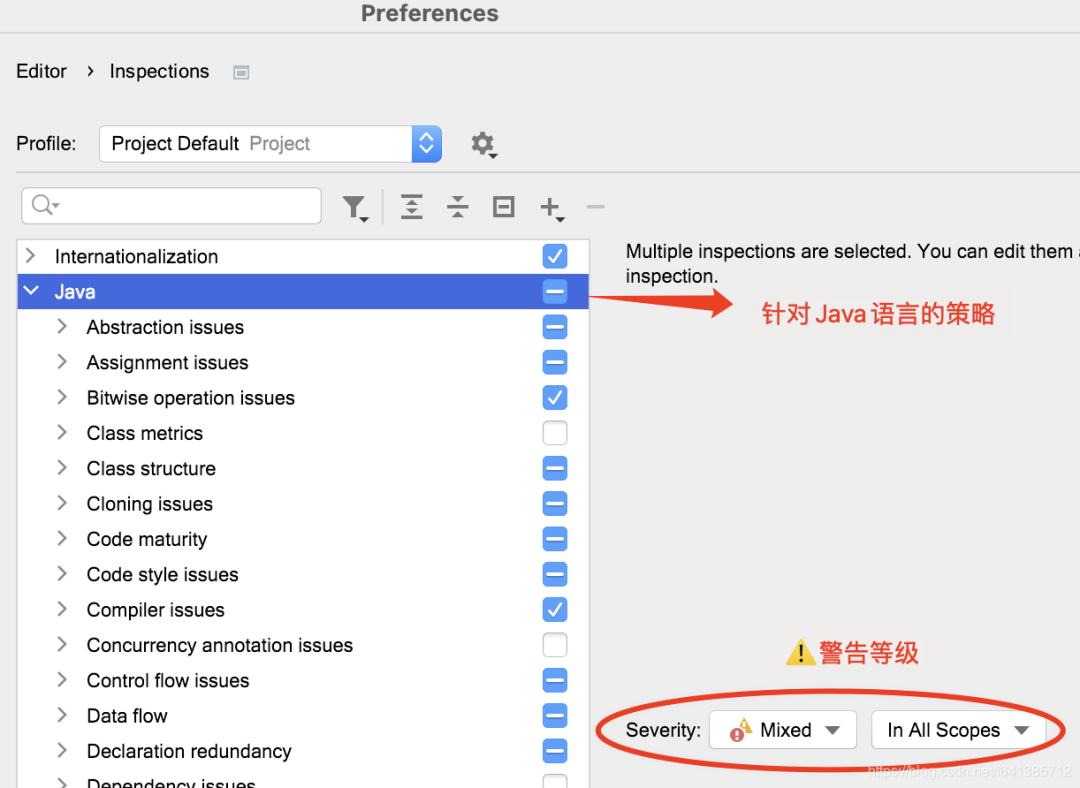The width and height of the screenshot is (1080, 788).
Task: Open the Severity Mixed dropdown
Action: click(x=782, y=730)
